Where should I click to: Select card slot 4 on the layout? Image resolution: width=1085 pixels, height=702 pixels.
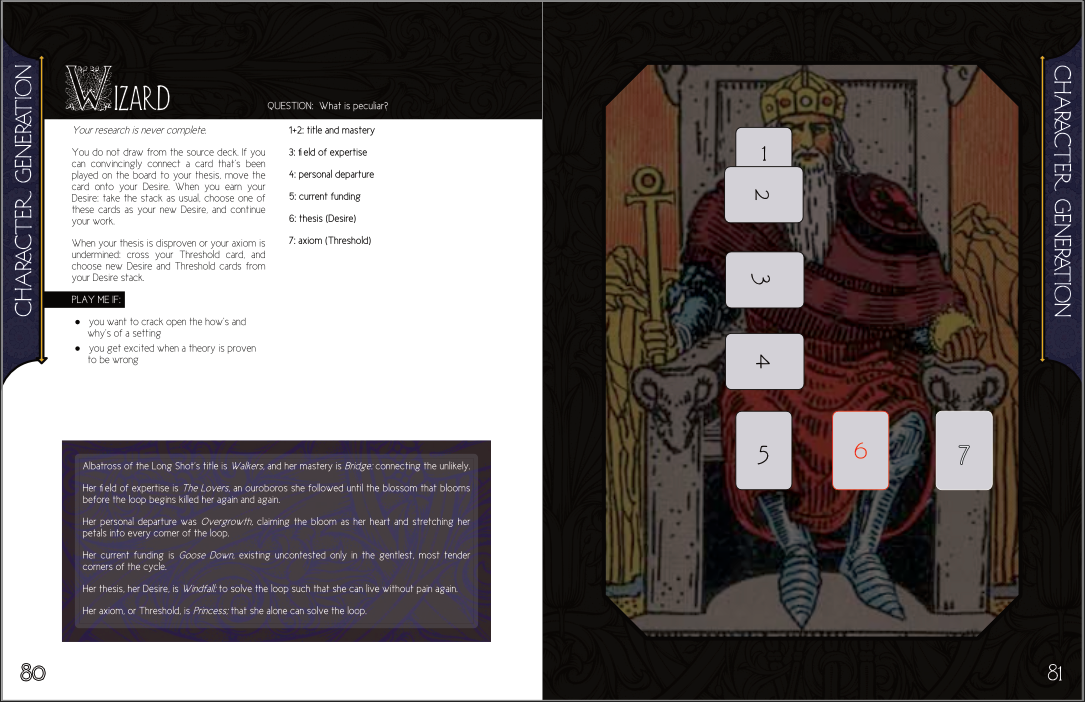[x=765, y=362]
